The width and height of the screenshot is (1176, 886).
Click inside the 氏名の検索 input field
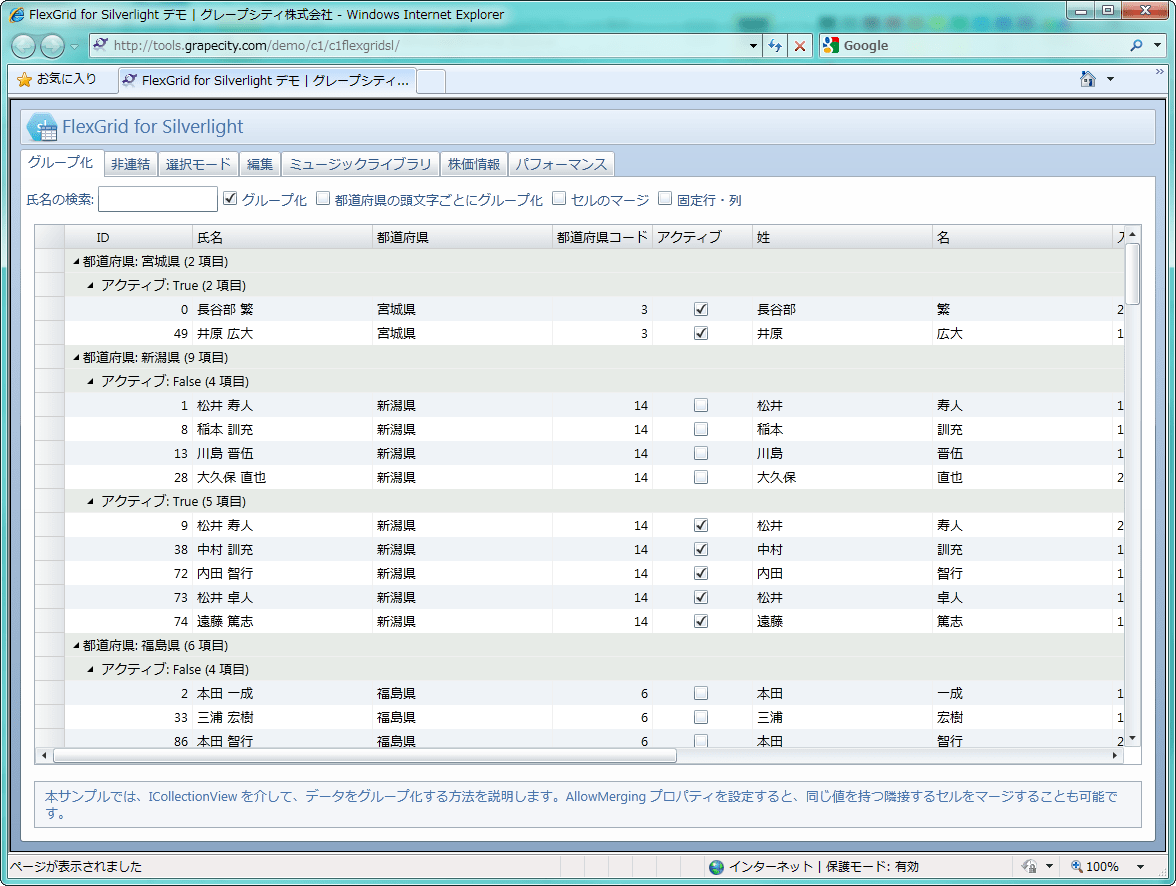tap(157, 199)
